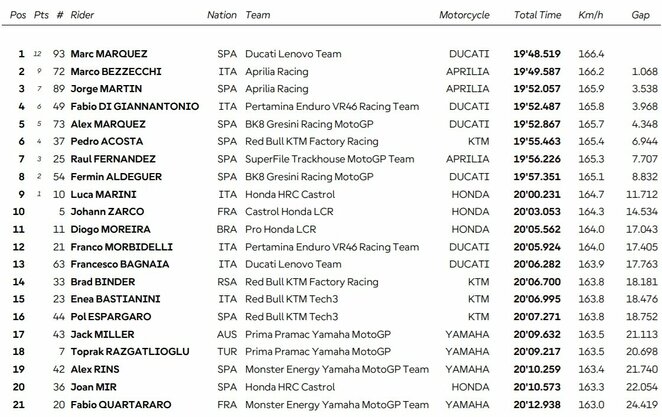Click the Pts column header

tap(41, 15)
